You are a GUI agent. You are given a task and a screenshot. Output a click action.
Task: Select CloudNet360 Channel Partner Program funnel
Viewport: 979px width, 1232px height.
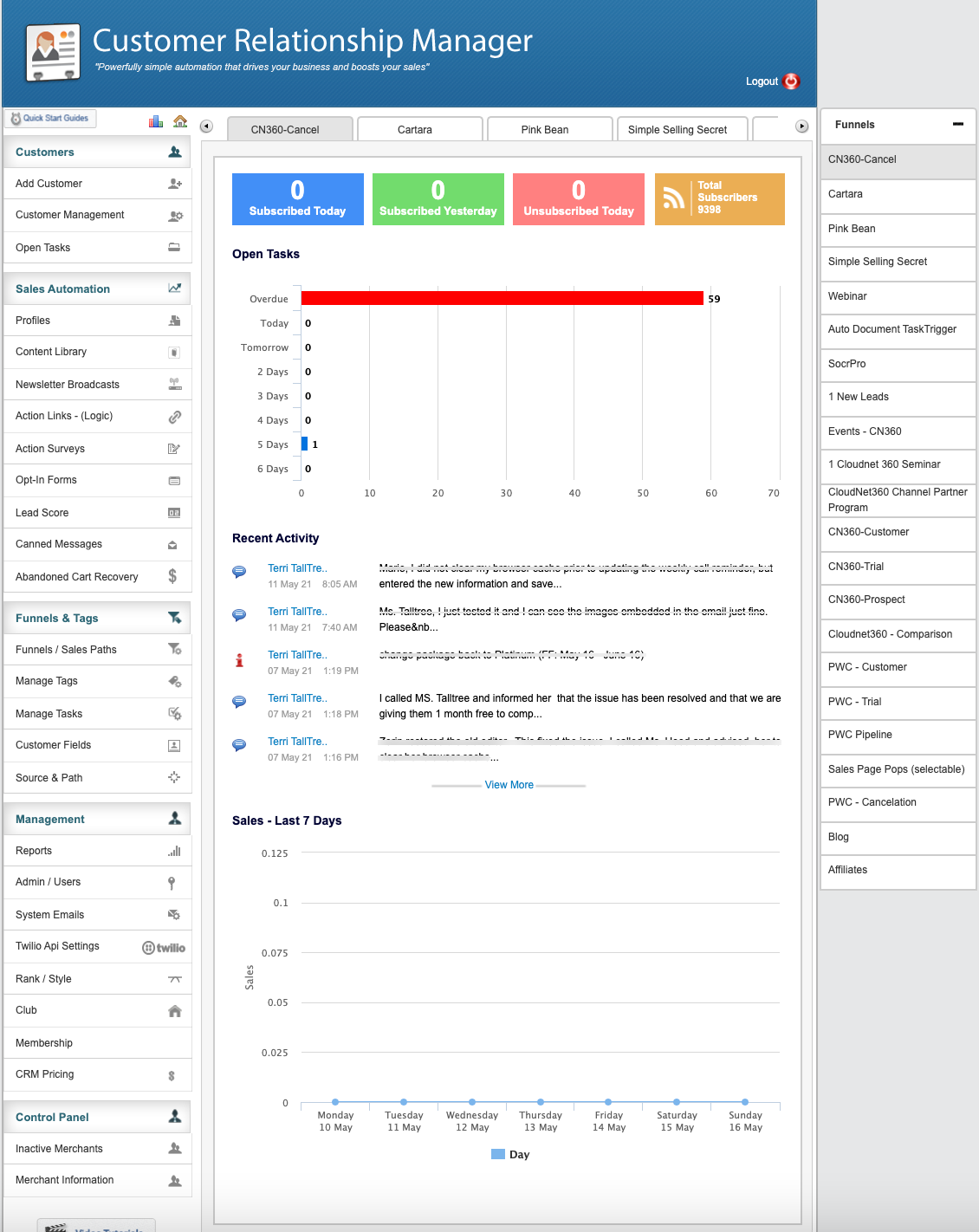898,500
